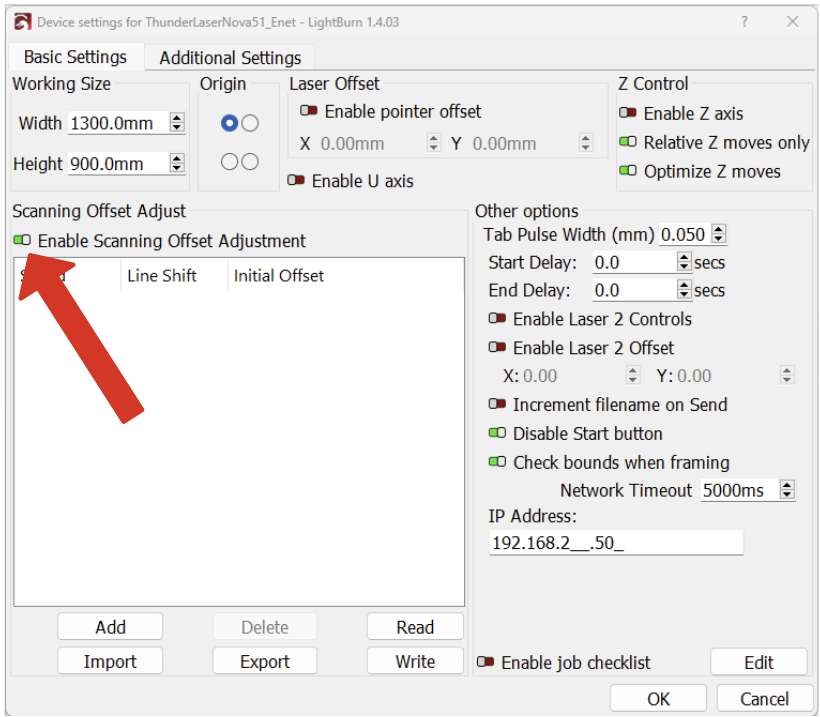Image resolution: width=820 pixels, height=717 pixels.
Task: Adjust the Tab Pulse Width spinner
Action: tap(719, 234)
